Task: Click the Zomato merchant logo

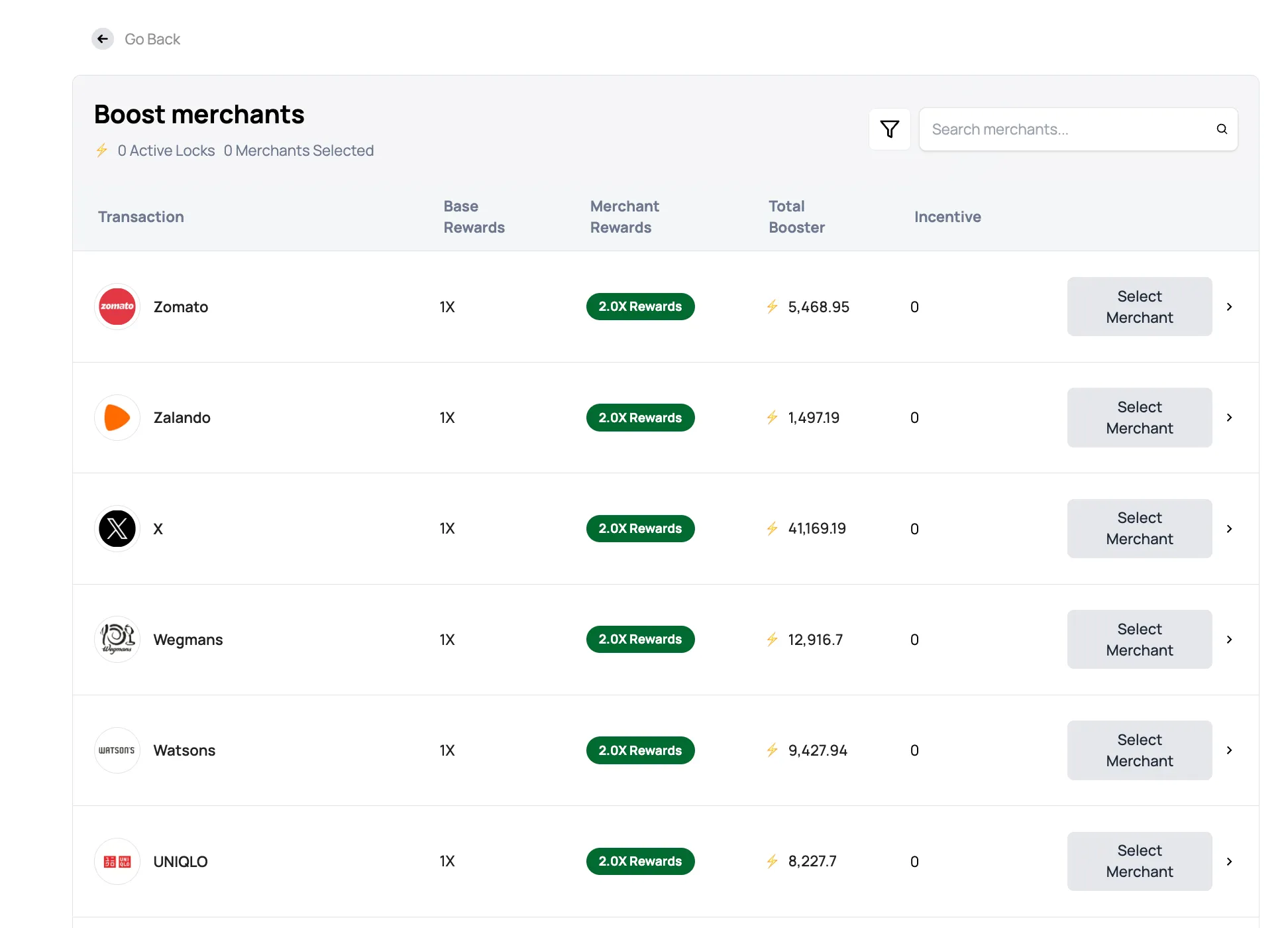Action: (117, 306)
